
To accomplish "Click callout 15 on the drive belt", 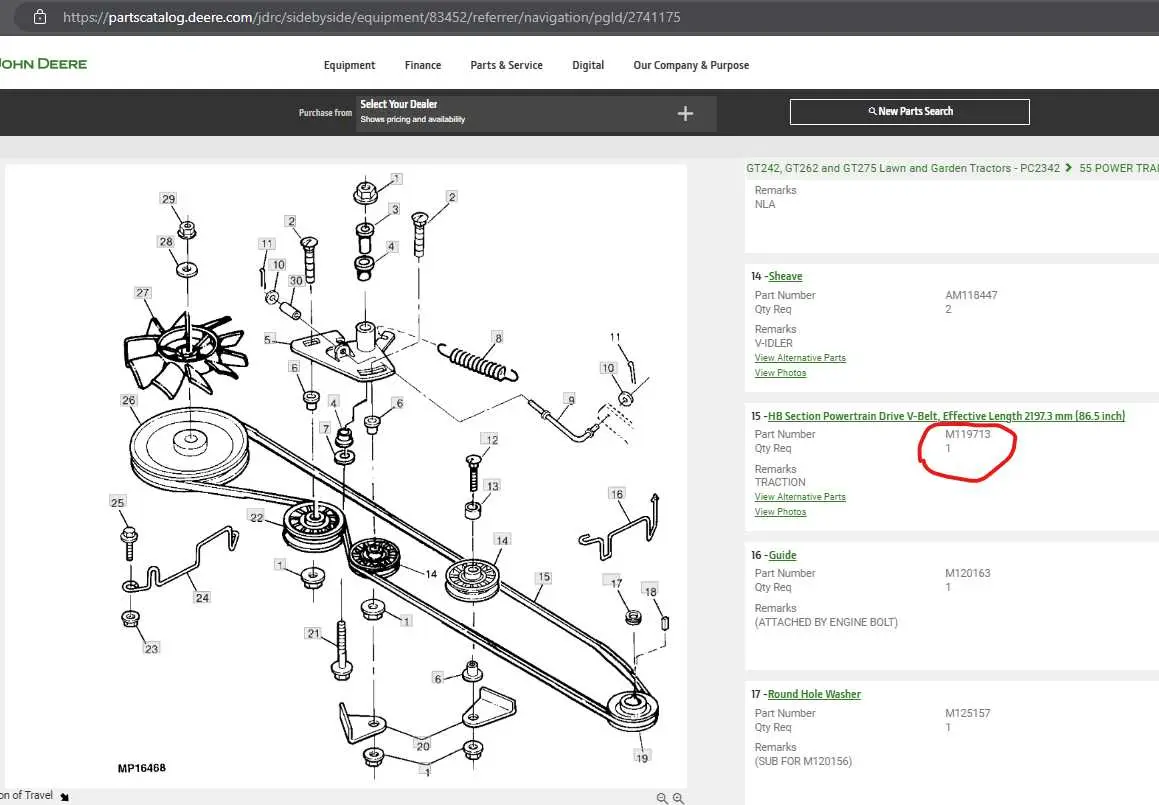I will point(544,577).
